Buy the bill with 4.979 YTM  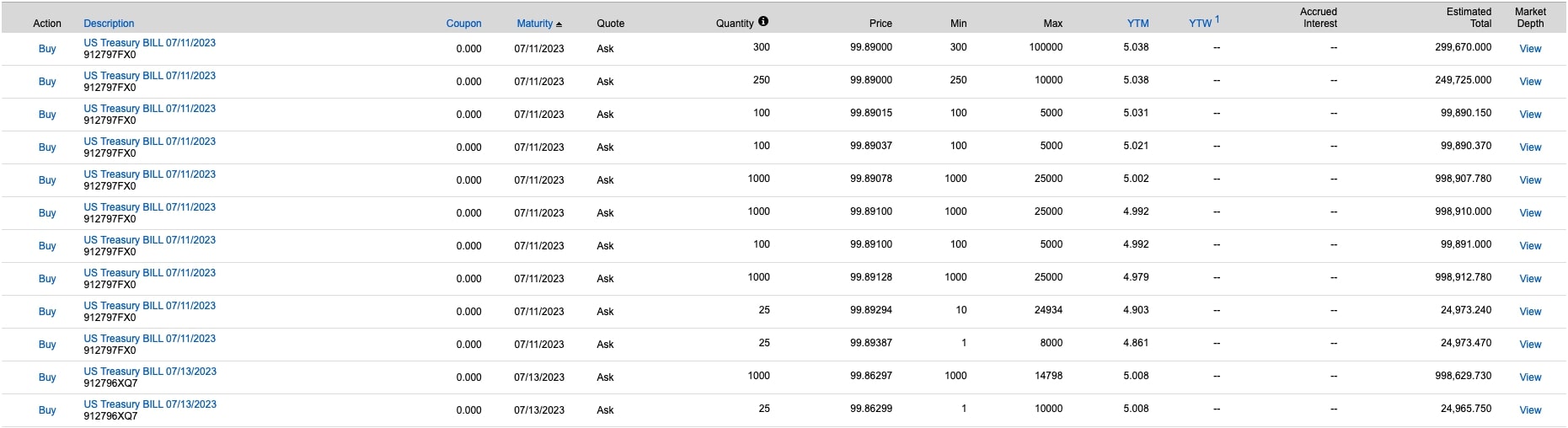point(47,279)
